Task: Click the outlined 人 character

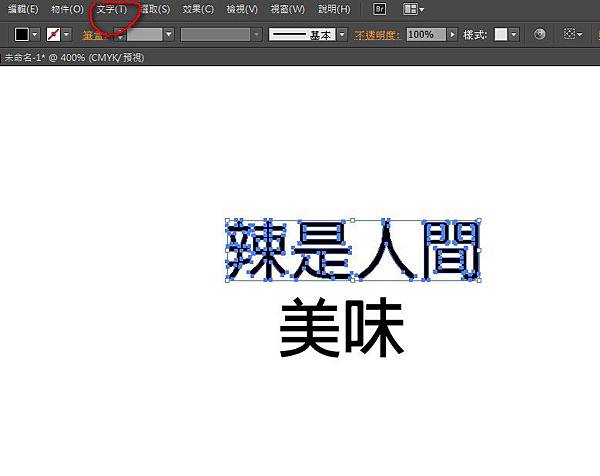Action: [x=386, y=249]
